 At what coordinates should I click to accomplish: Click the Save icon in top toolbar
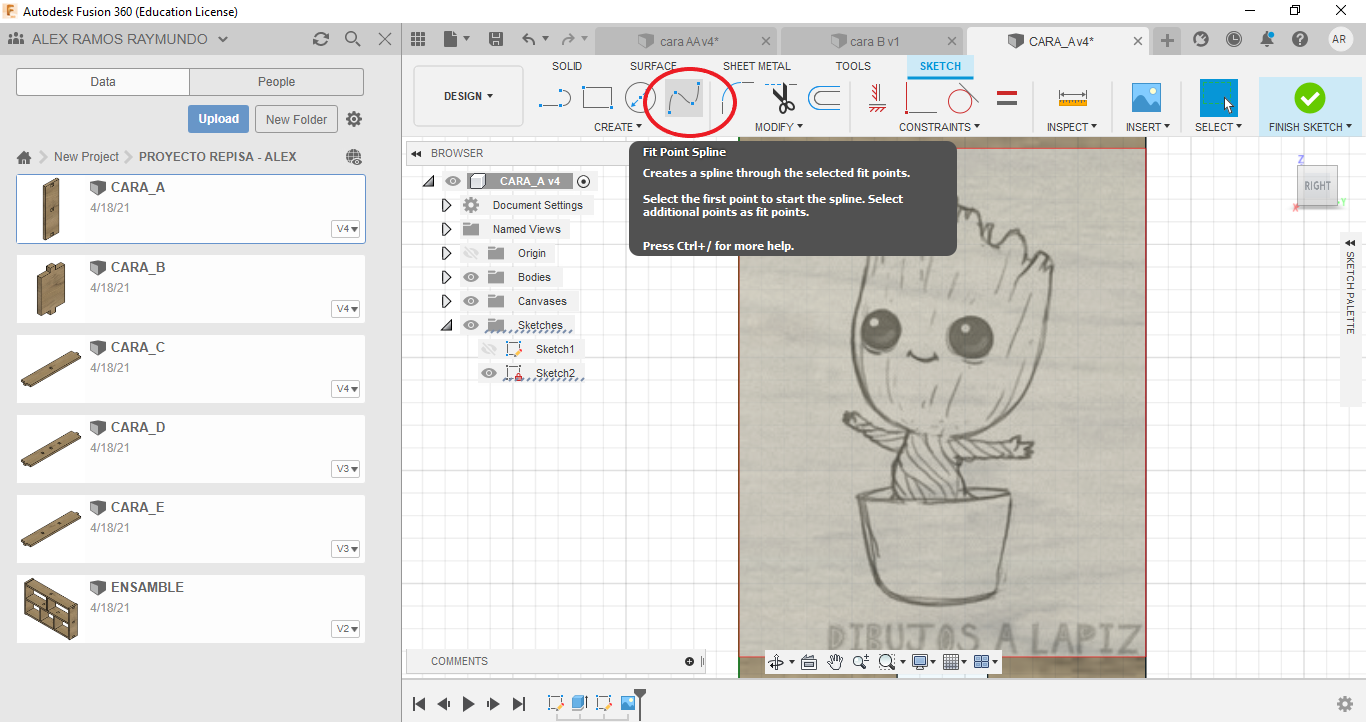tap(496, 40)
